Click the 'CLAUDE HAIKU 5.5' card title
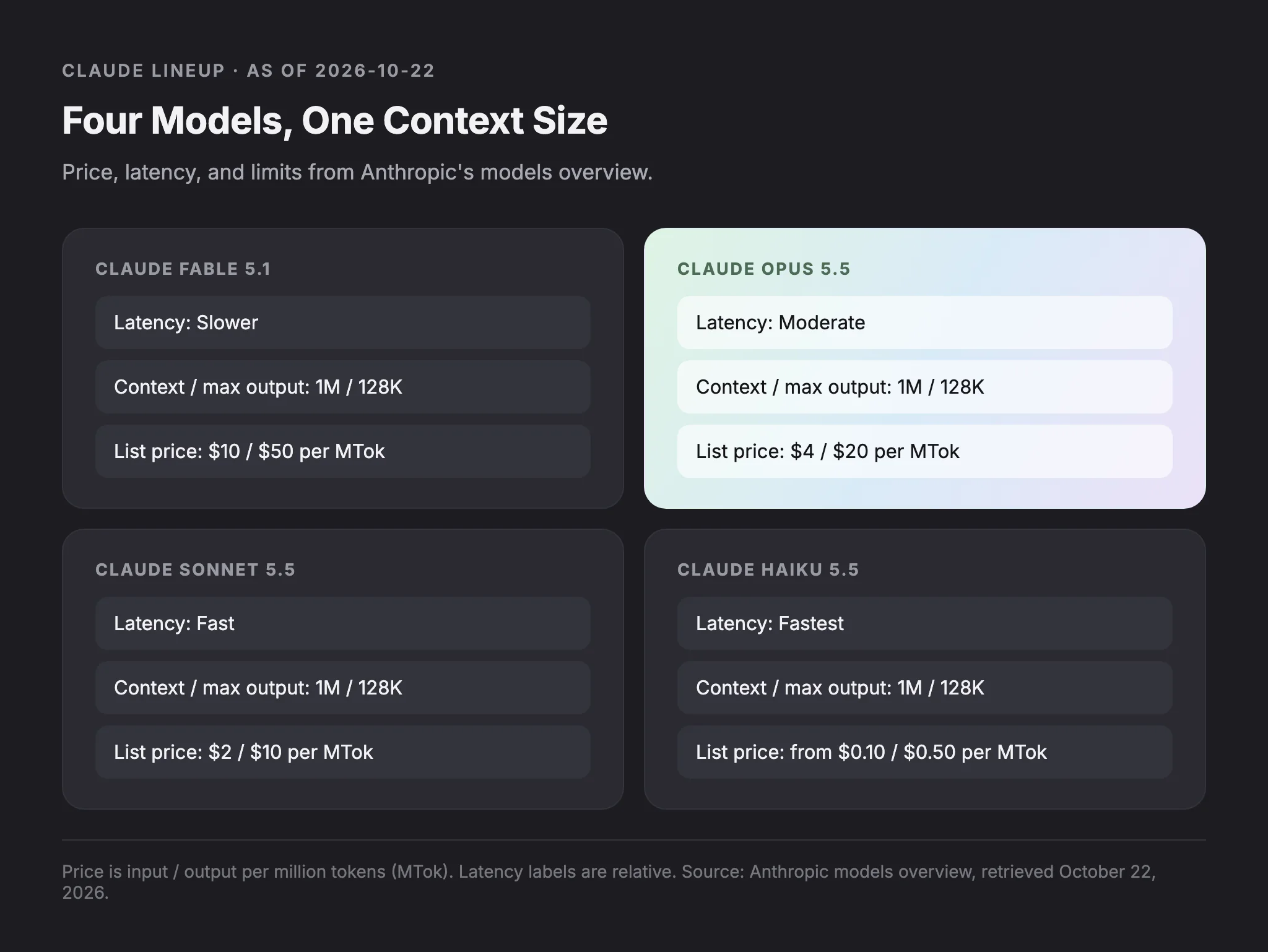 (x=768, y=569)
